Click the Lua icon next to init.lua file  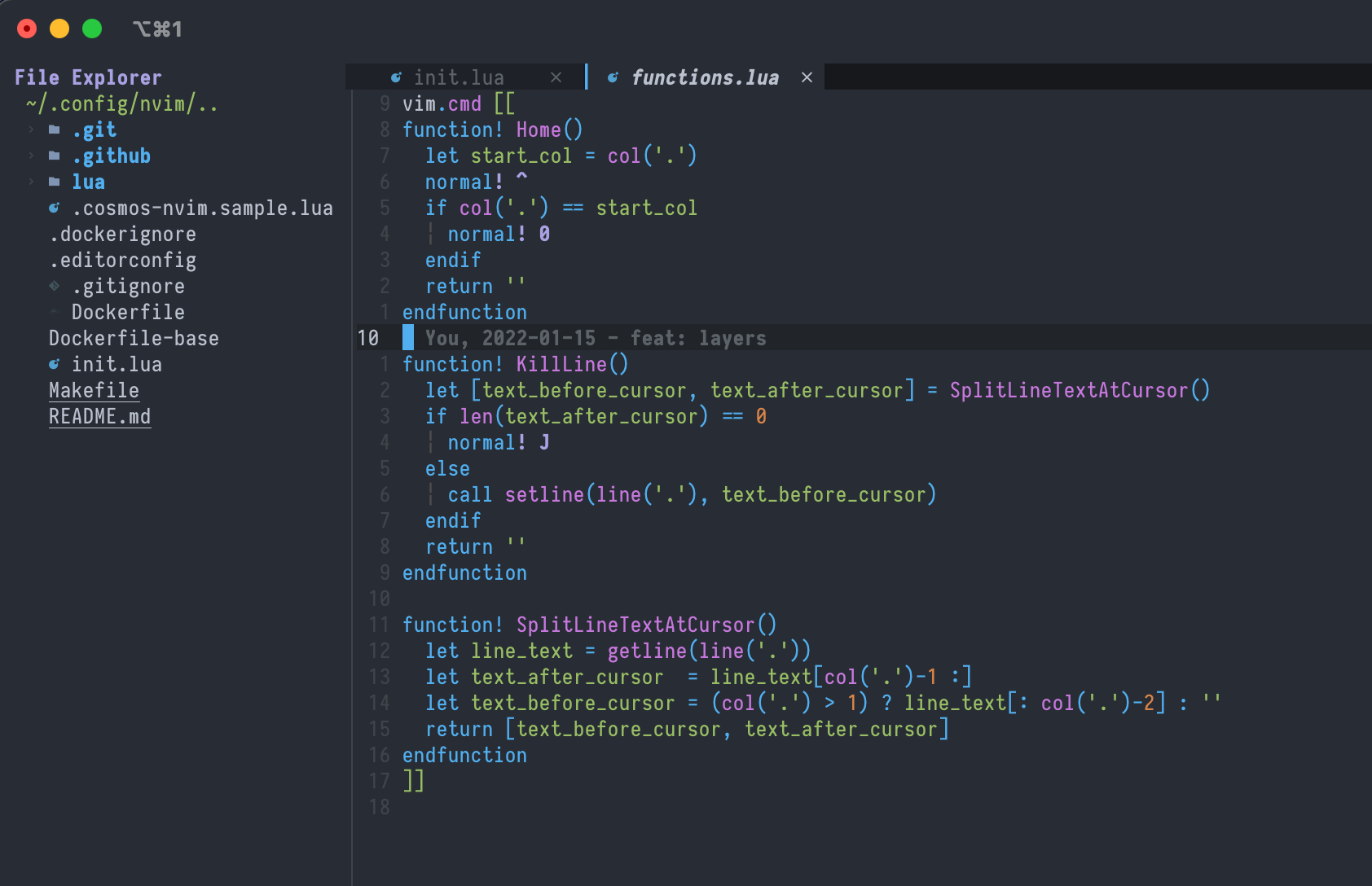[x=53, y=364]
